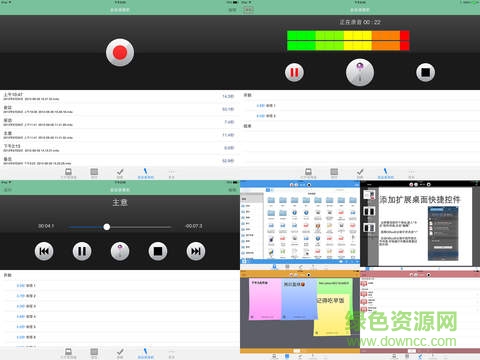Pause playback of the 主意 recording
Screen dimensions: 480x360
click(82, 251)
